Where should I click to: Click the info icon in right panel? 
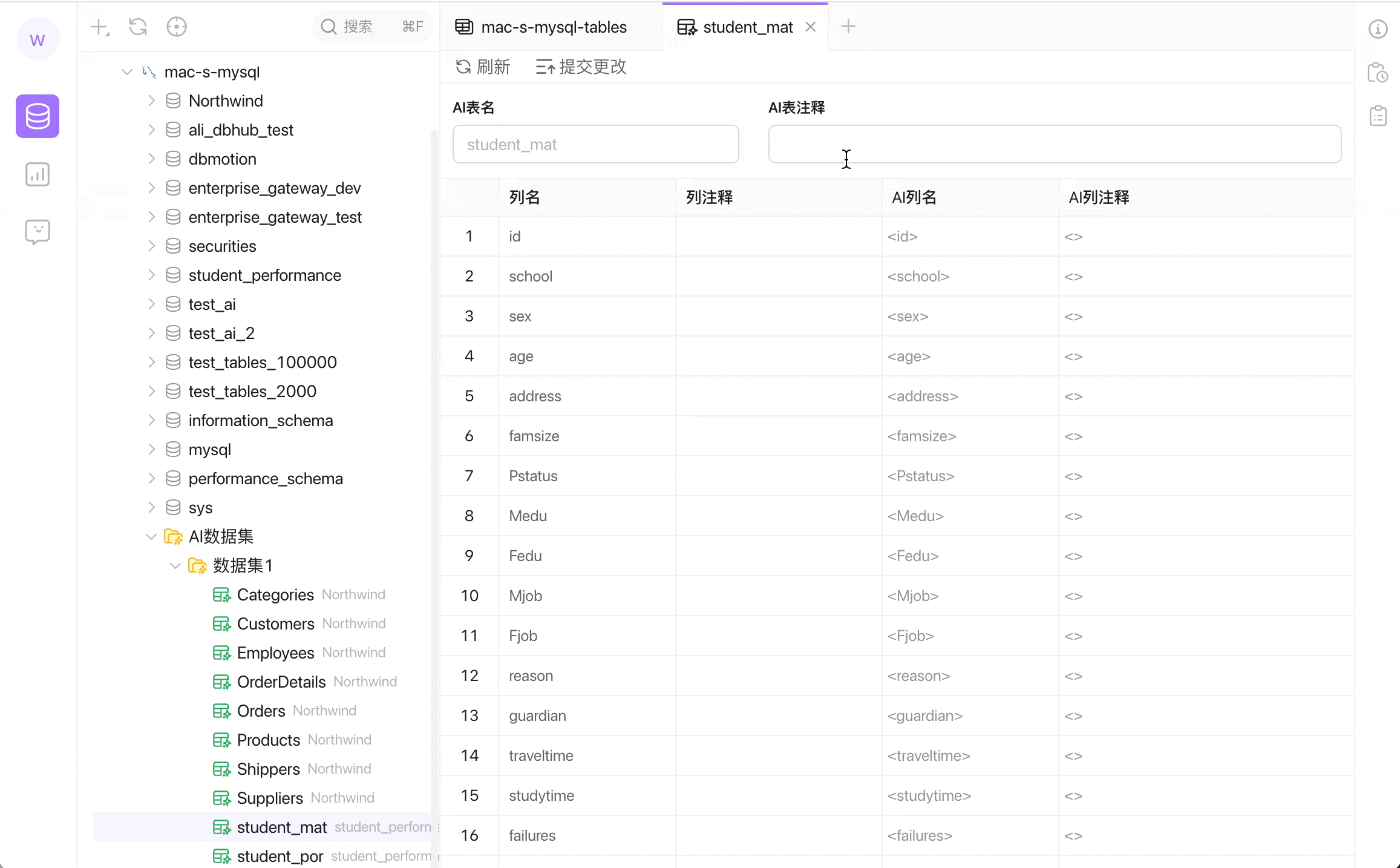[1378, 29]
